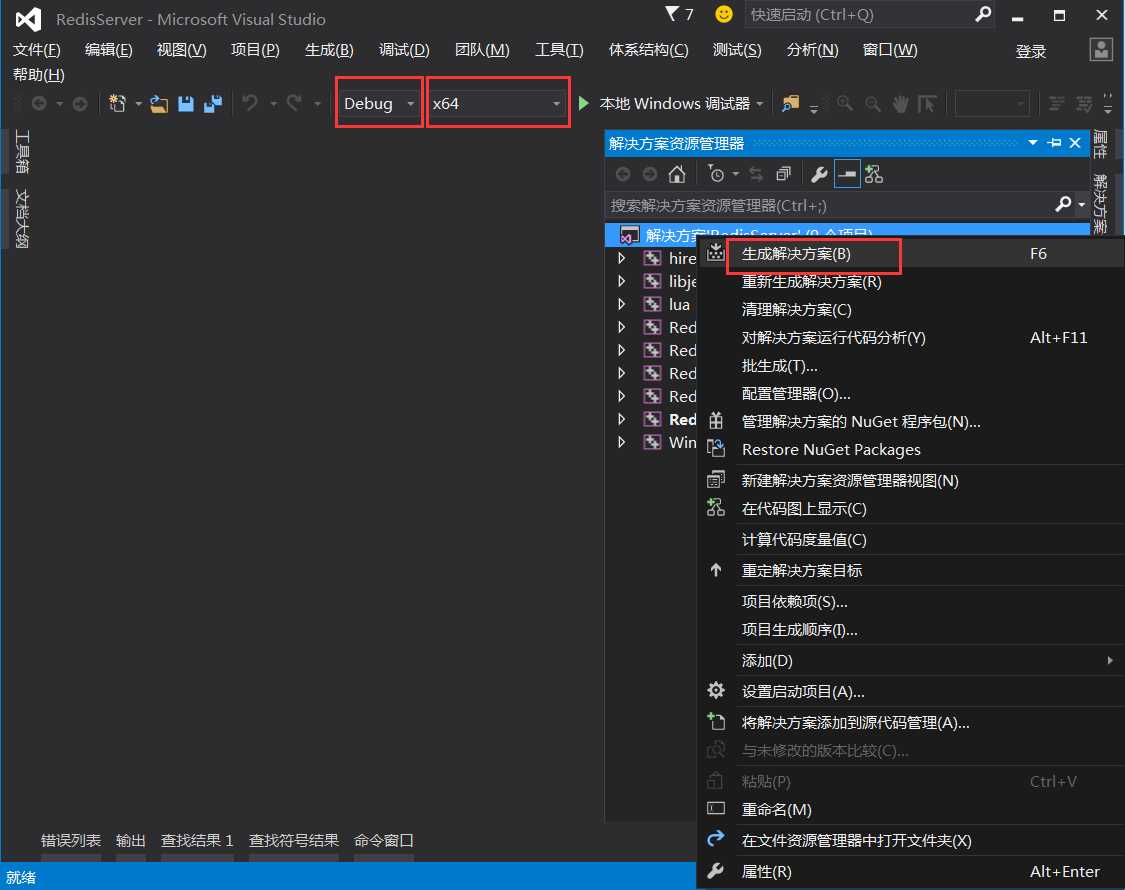Open the 查找结果 1 tab
Screen dimensions: 1125x890
click(197, 840)
